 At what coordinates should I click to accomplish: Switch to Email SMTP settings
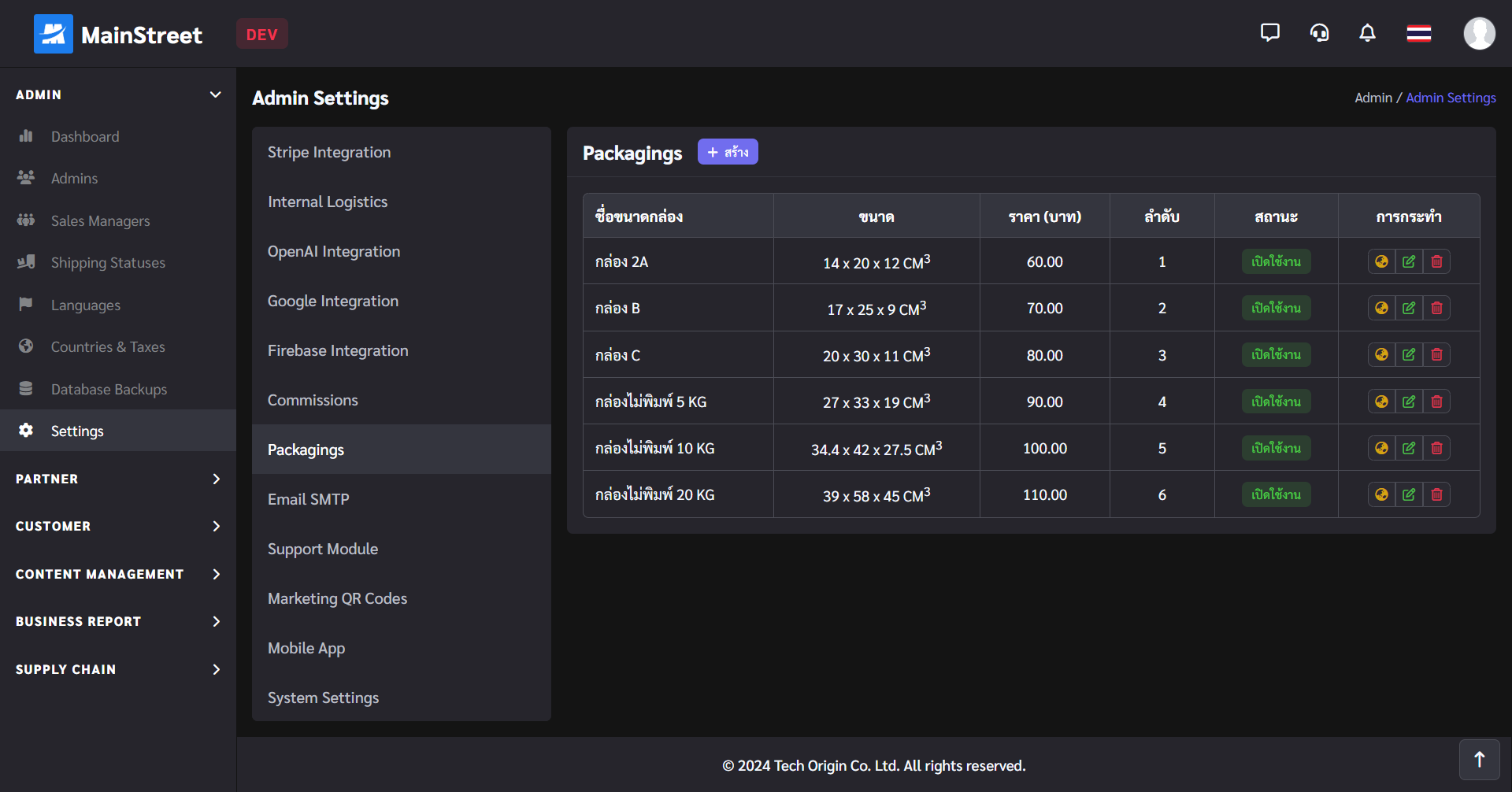(x=402, y=499)
